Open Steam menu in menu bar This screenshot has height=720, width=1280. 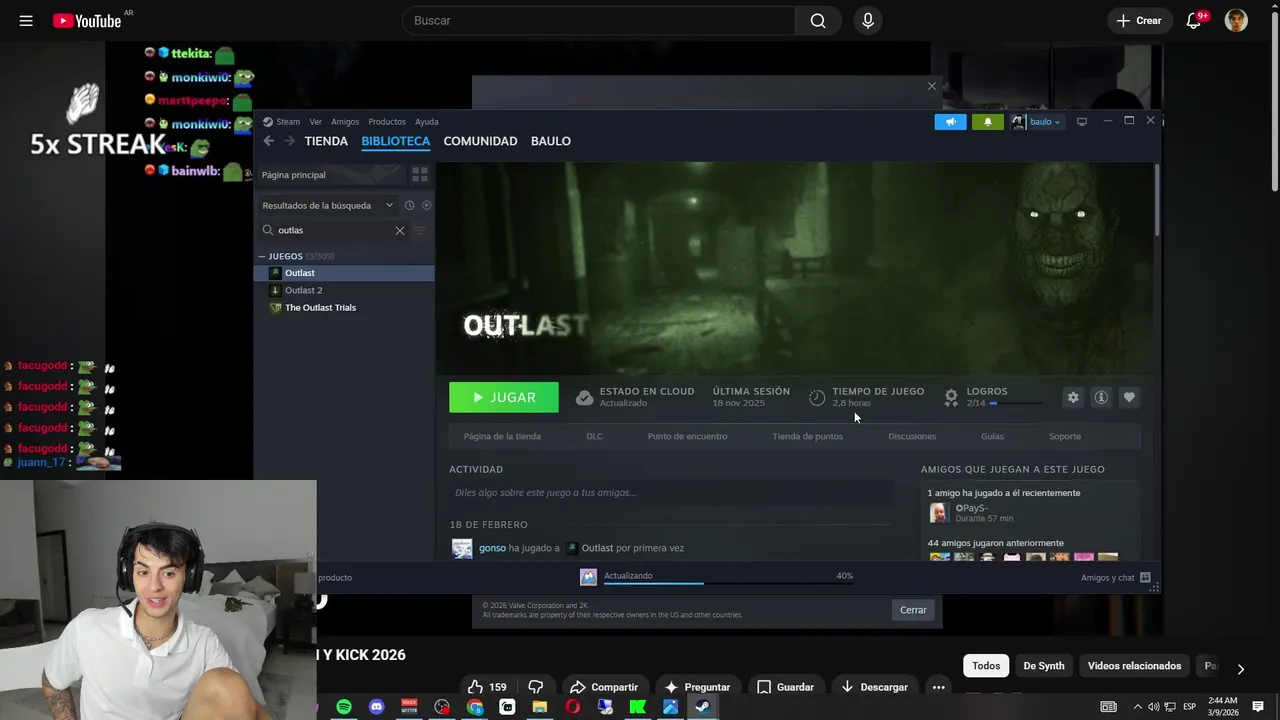[288, 122]
